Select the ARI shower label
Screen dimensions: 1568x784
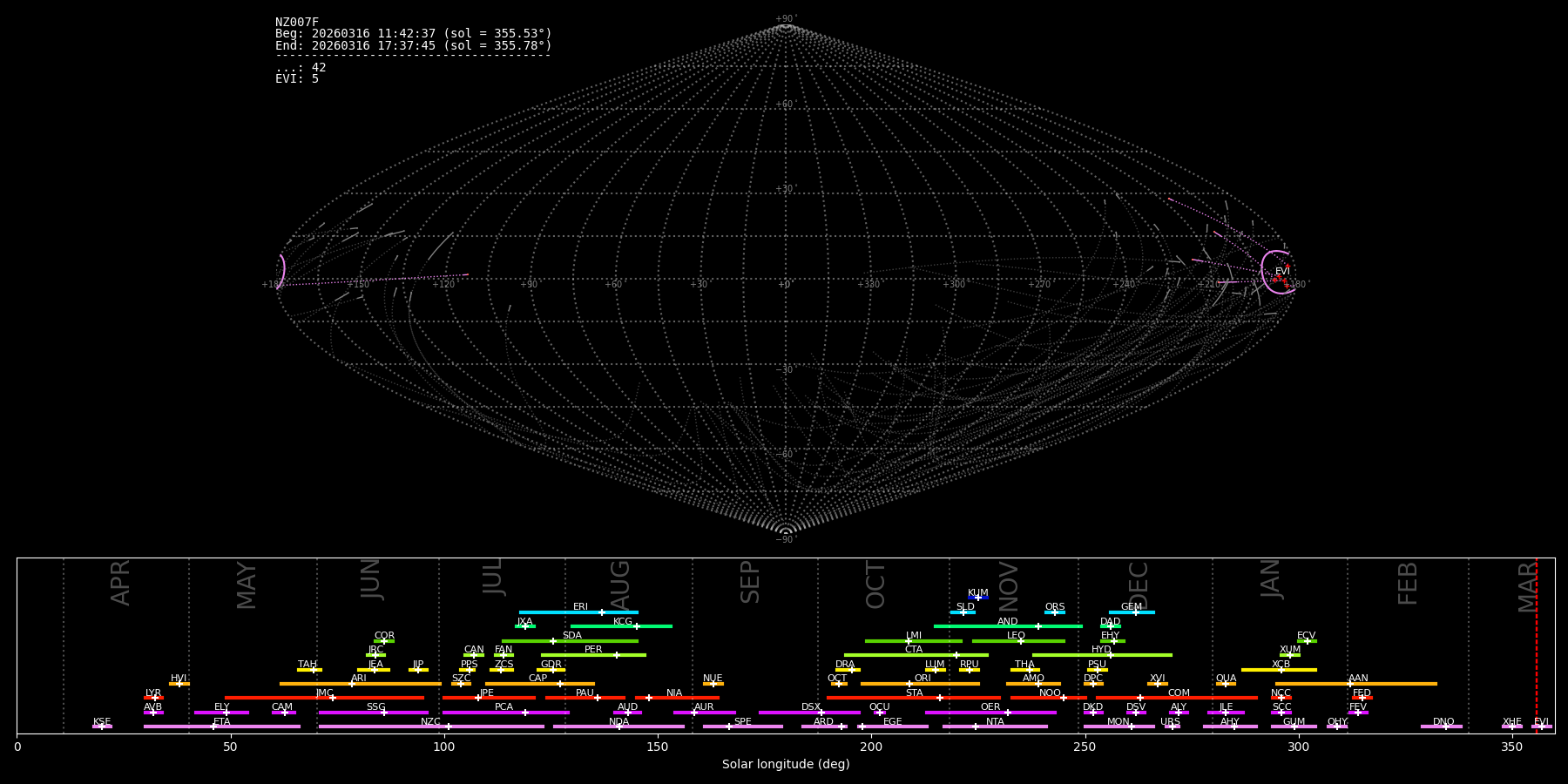pyautogui.click(x=359, y=679)
